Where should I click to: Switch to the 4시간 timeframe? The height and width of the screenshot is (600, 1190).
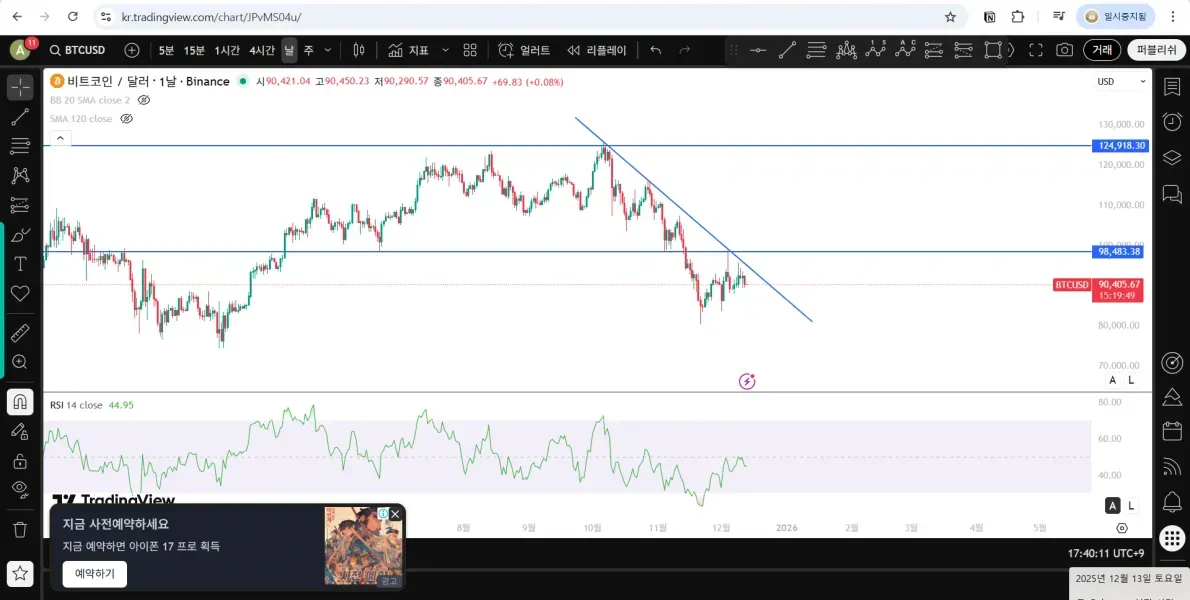262,50
